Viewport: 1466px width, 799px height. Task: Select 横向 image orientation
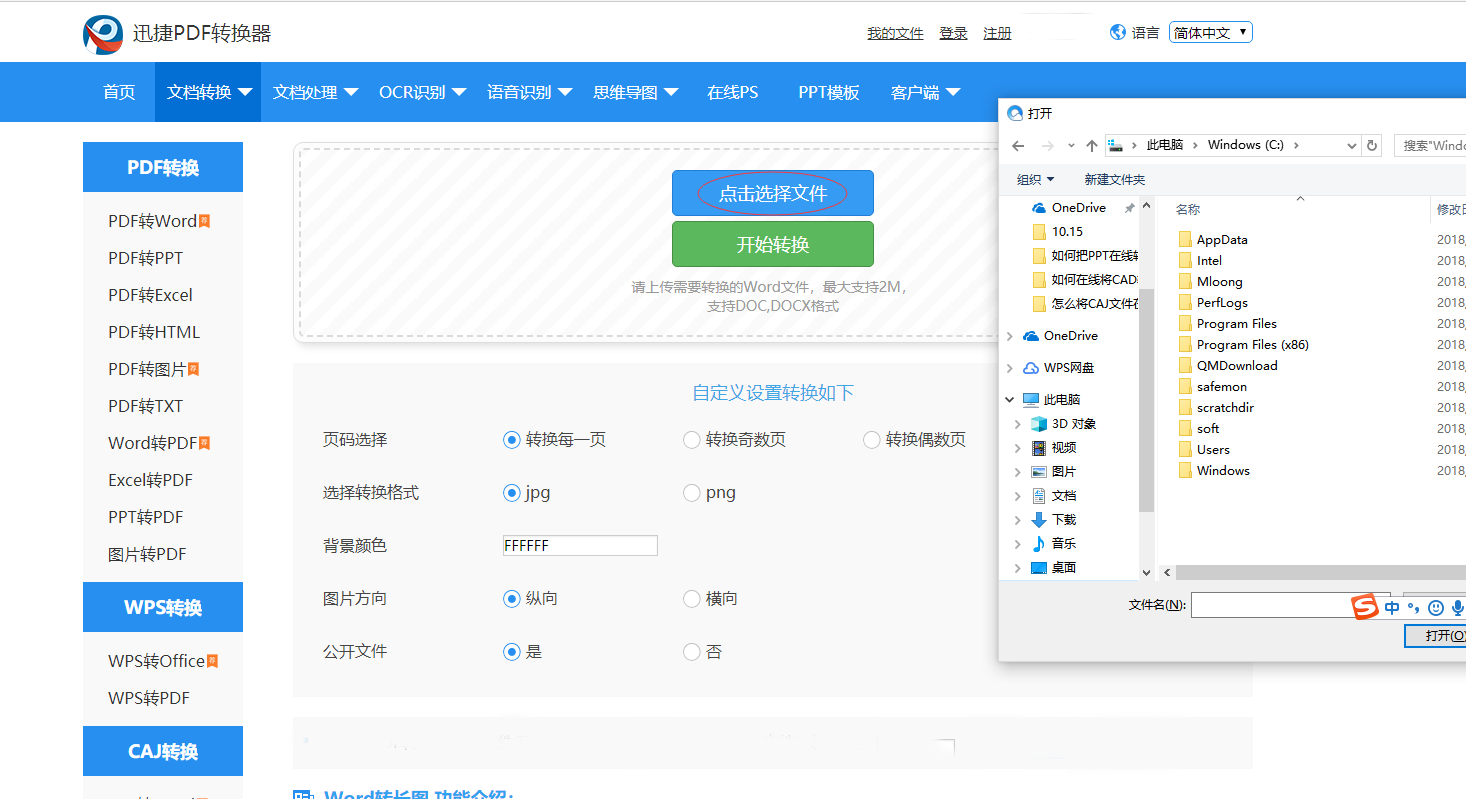[691, 599]
